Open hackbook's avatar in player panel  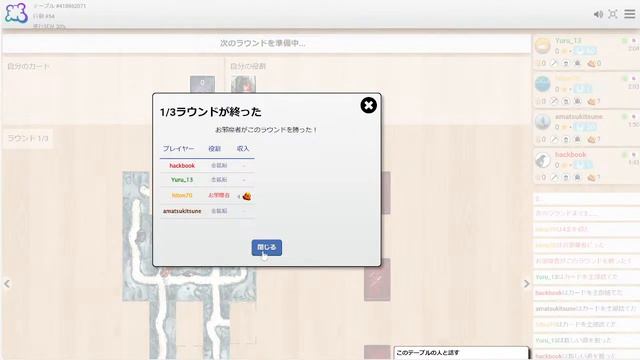(x=543, y=160)
